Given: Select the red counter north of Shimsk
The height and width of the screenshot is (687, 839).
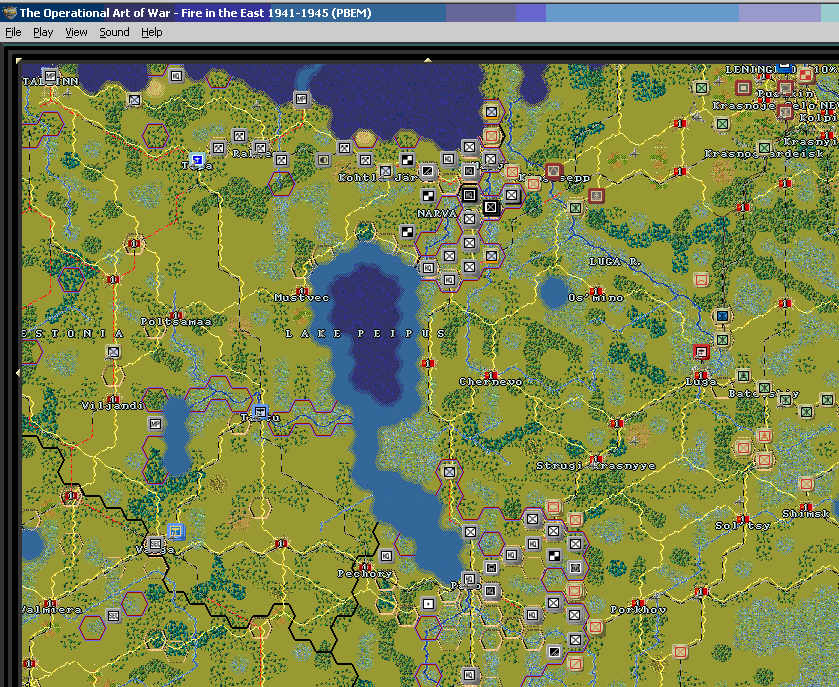Looking at the screenshot, I should pos(806,484).
